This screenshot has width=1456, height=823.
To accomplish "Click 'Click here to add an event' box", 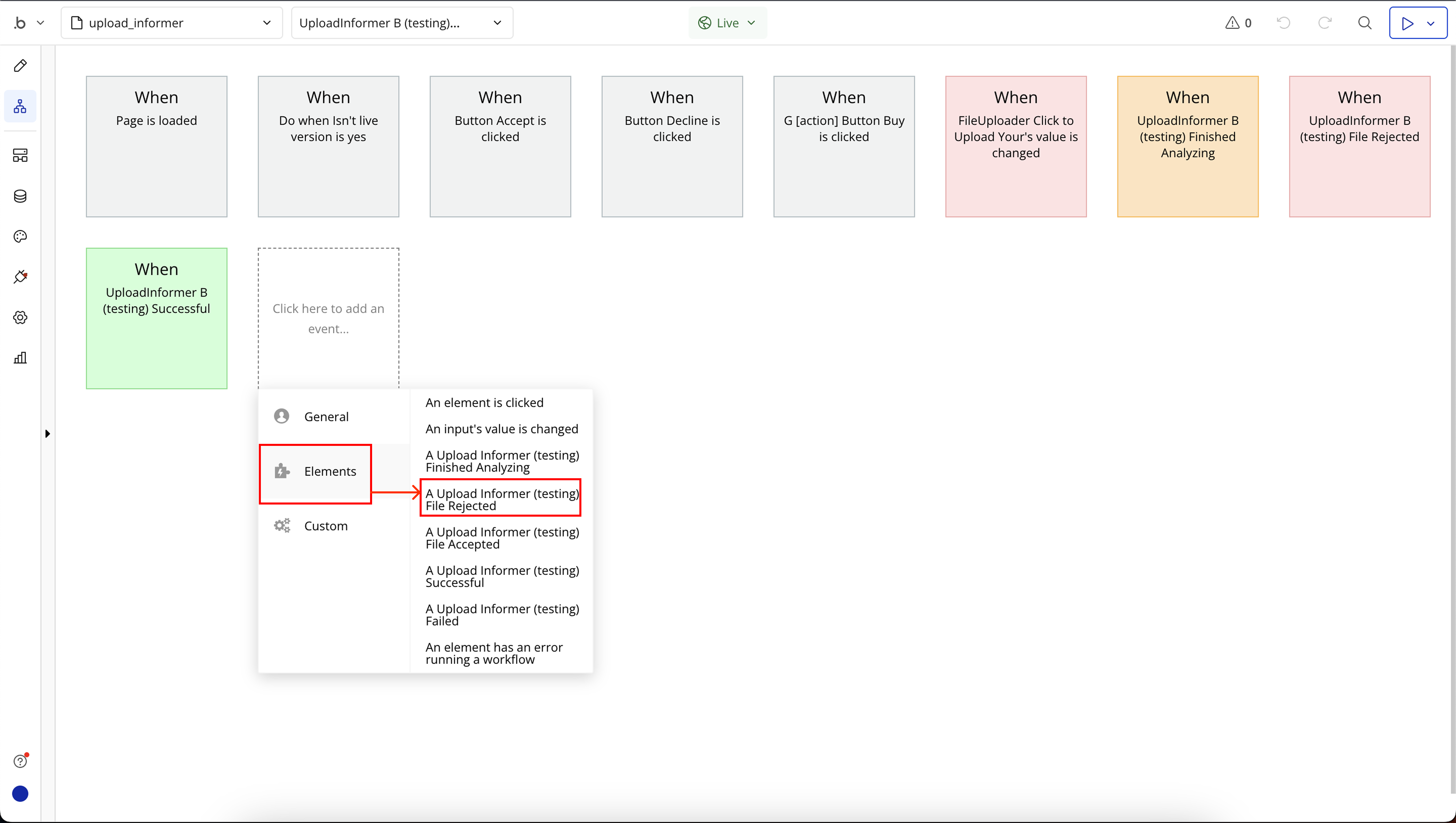I will click(x=328, y=318).
